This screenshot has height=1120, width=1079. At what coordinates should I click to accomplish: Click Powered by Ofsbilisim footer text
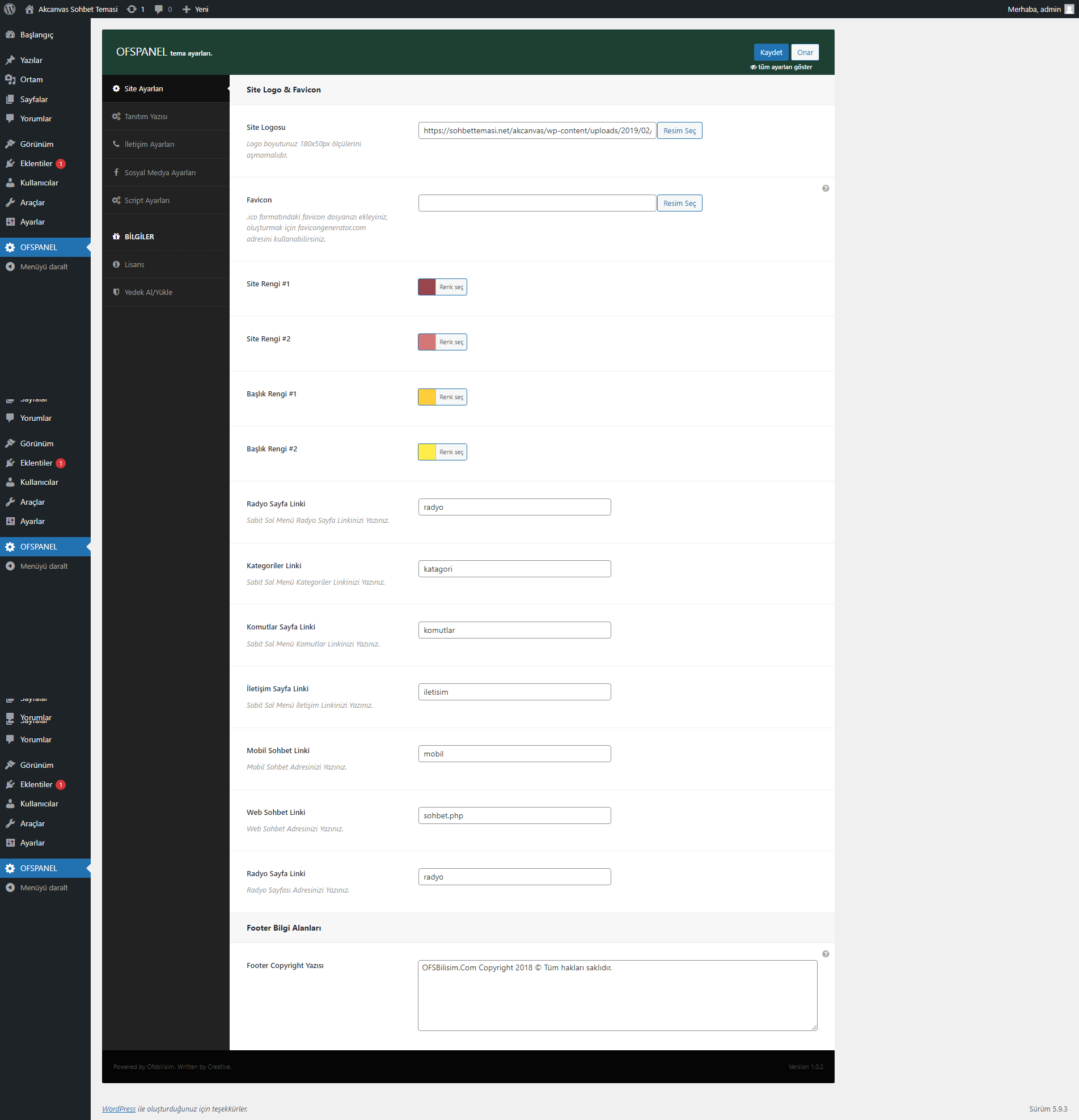tap(172, 1067)
